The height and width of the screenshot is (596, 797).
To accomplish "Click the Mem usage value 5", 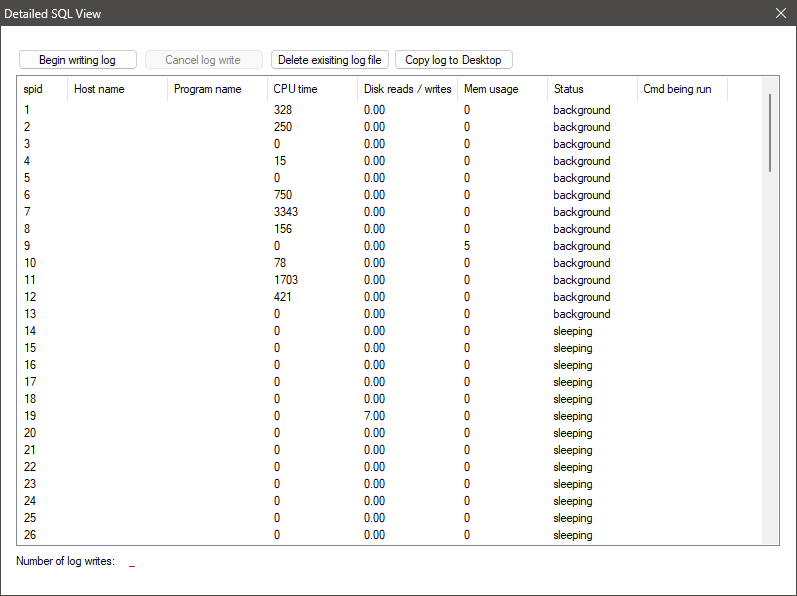I will click(x=467, y=246).
